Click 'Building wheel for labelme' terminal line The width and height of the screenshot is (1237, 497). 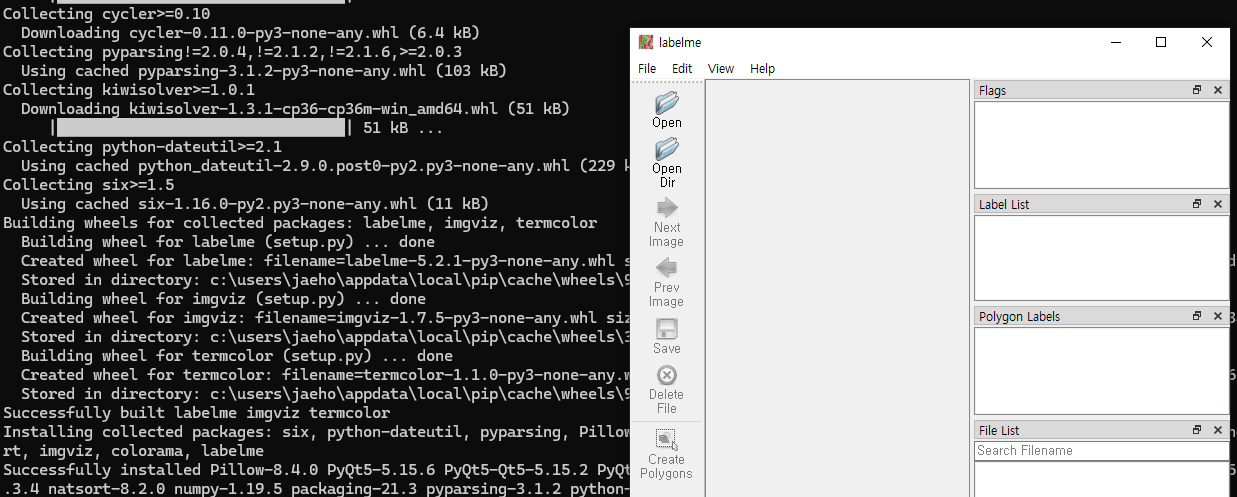click(228, 242)
